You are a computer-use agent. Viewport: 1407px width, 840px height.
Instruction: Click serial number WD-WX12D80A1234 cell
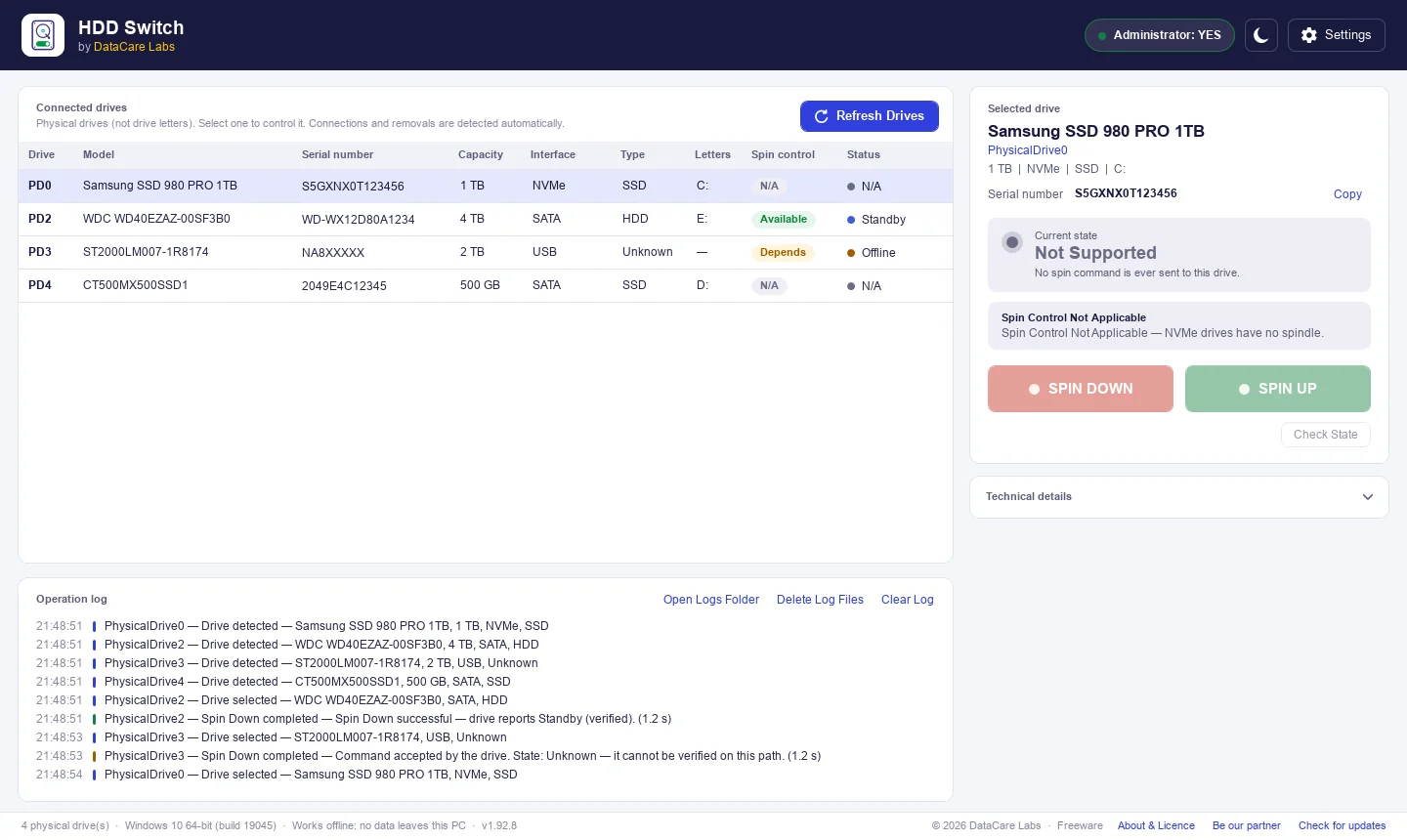pyautogui.click(x=358, y=220)
